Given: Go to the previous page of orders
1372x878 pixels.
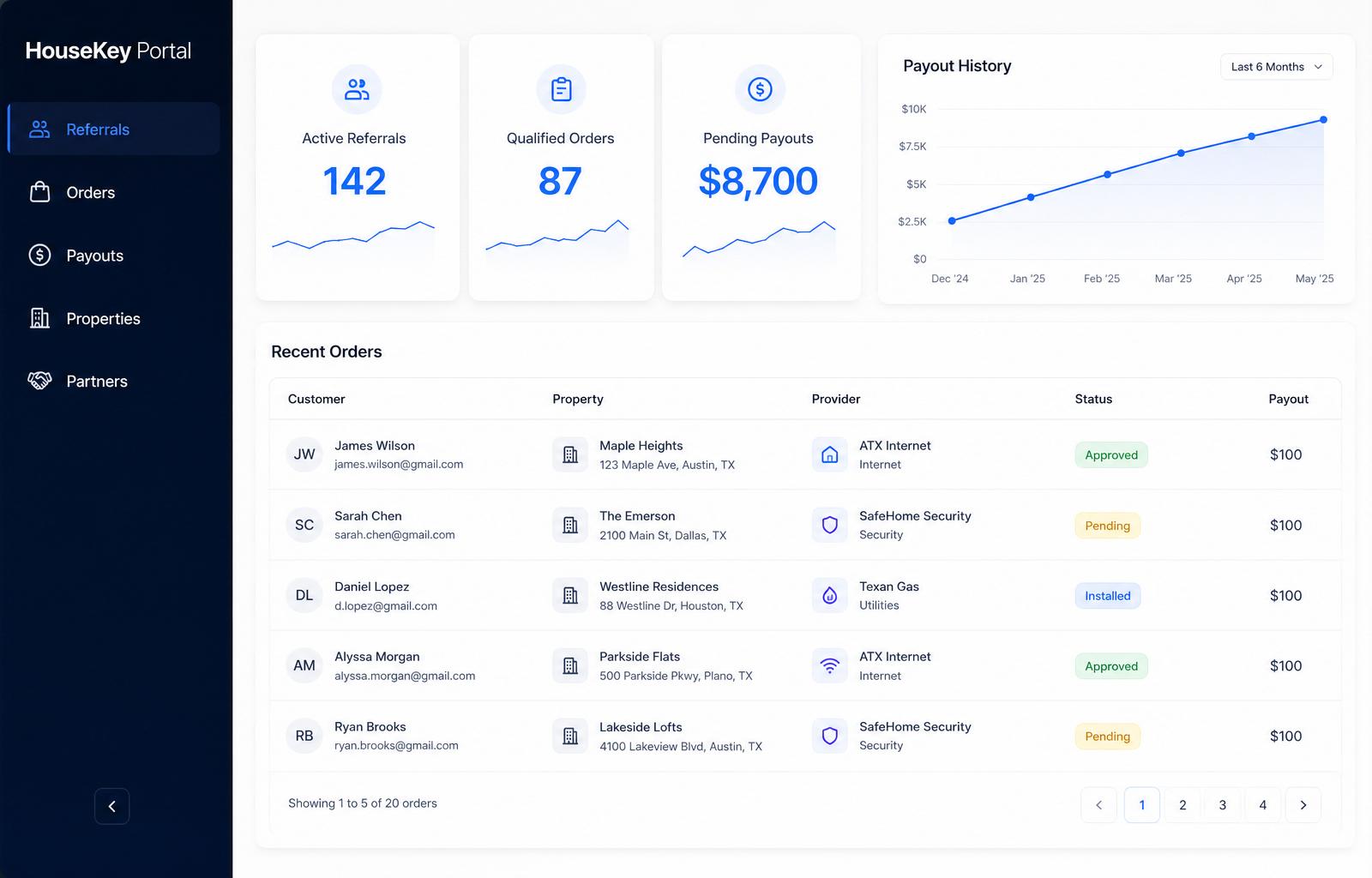Looking at the screenshot, I should coord(1099,805).
